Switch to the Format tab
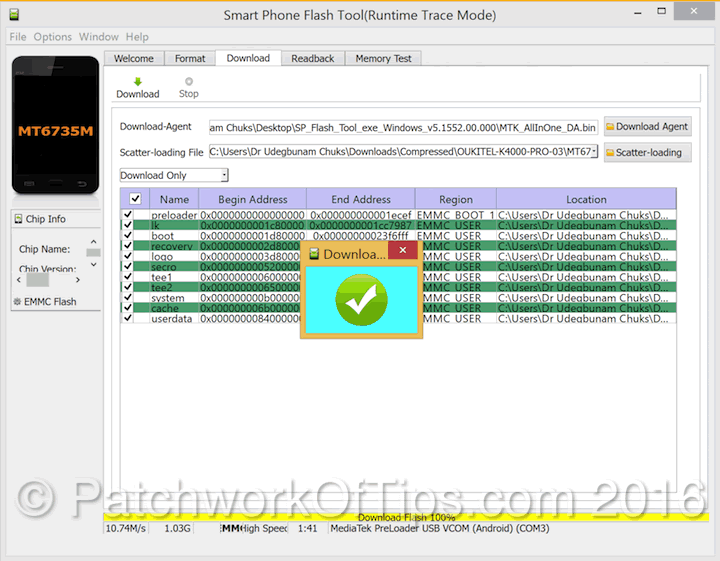 pos(190,59)
